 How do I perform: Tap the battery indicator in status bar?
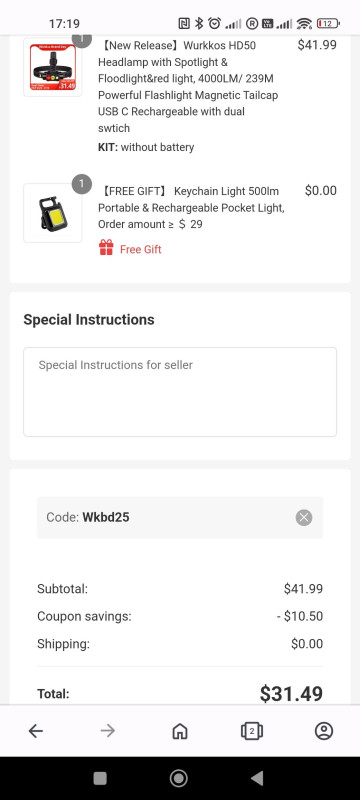pyautogui.click(x=328, y=23)
